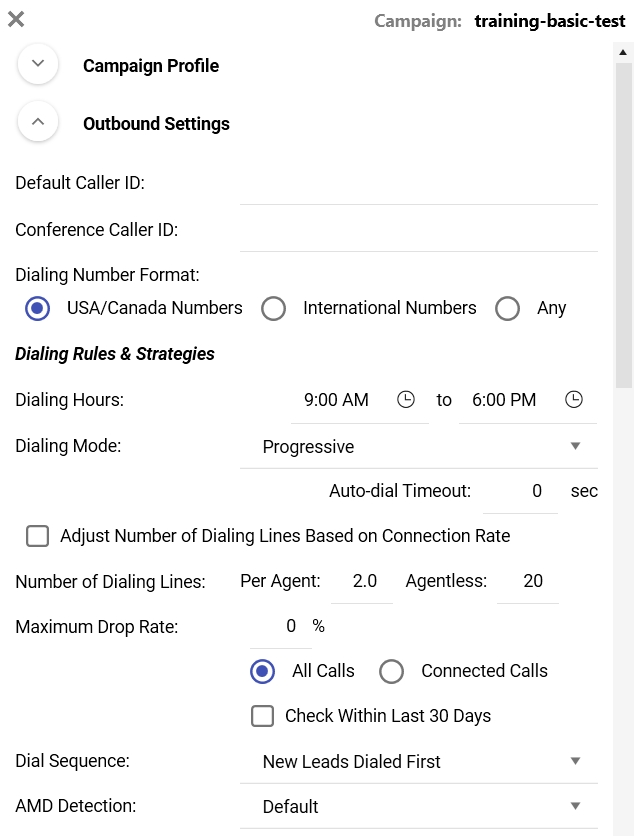This screenshot has height=836, width=634.
Task: Edit the Per Agent dialing lines value
Action: pyautogui.click(x=362, y=581)
